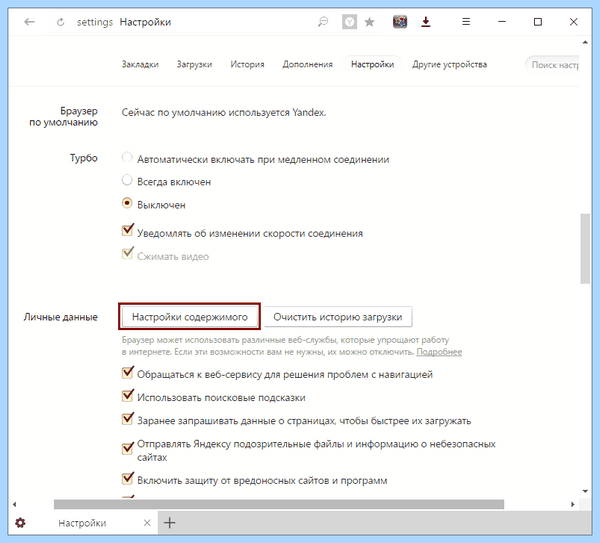Click the Браузер по умолчанию label
The image size is (600, 543).
64,117
